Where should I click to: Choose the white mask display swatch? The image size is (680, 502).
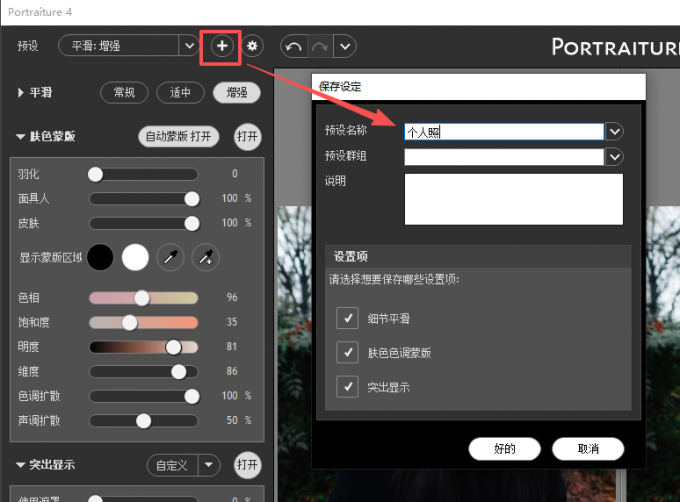pos(135,257)
